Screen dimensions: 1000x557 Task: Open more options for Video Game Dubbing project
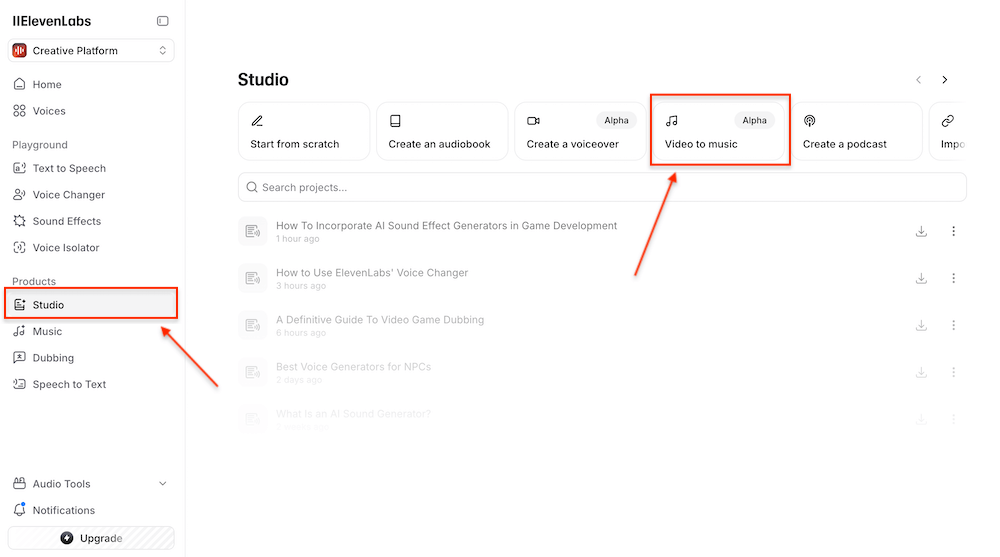(953, 325)
